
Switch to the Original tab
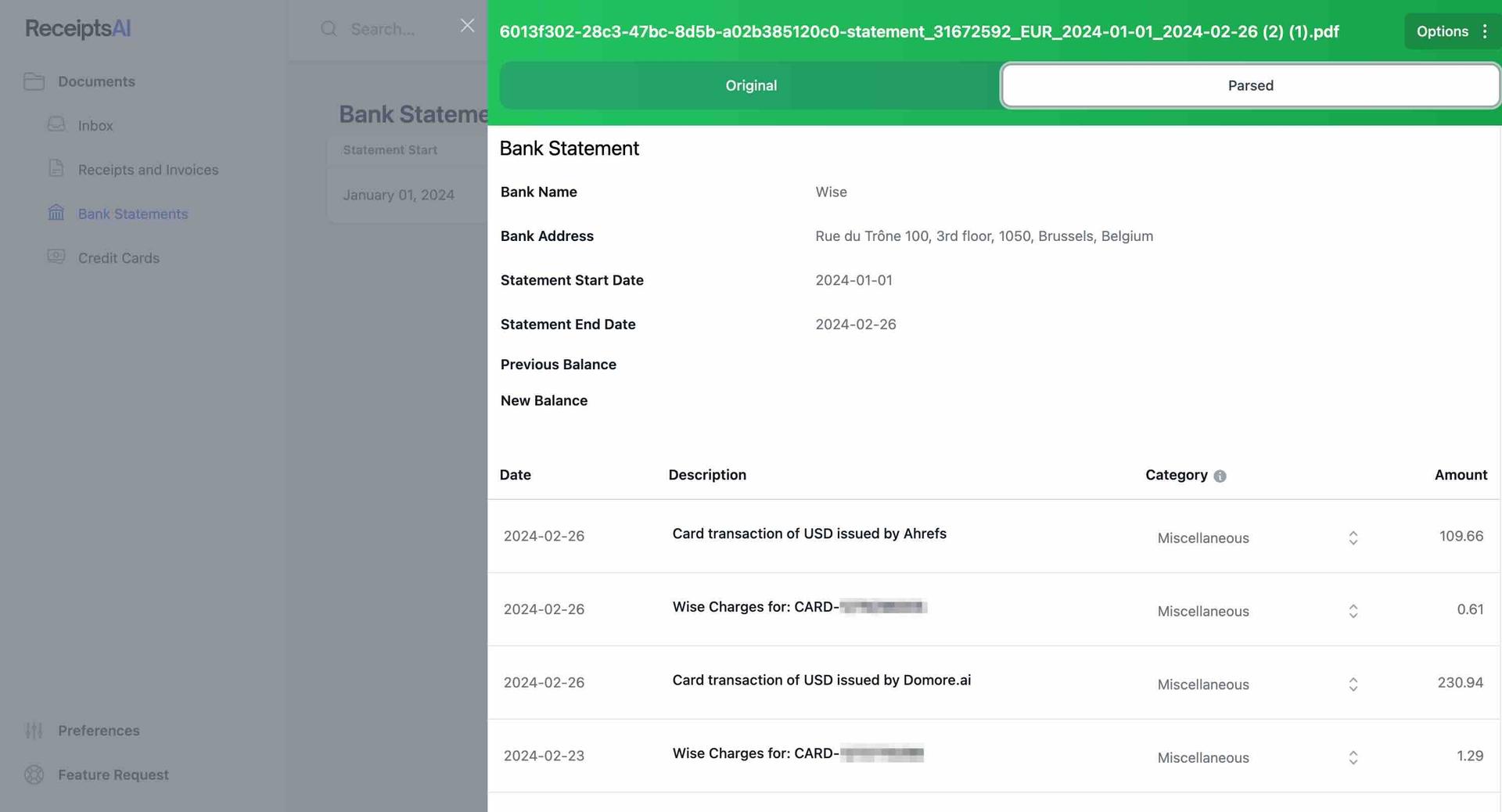point(750,85)
